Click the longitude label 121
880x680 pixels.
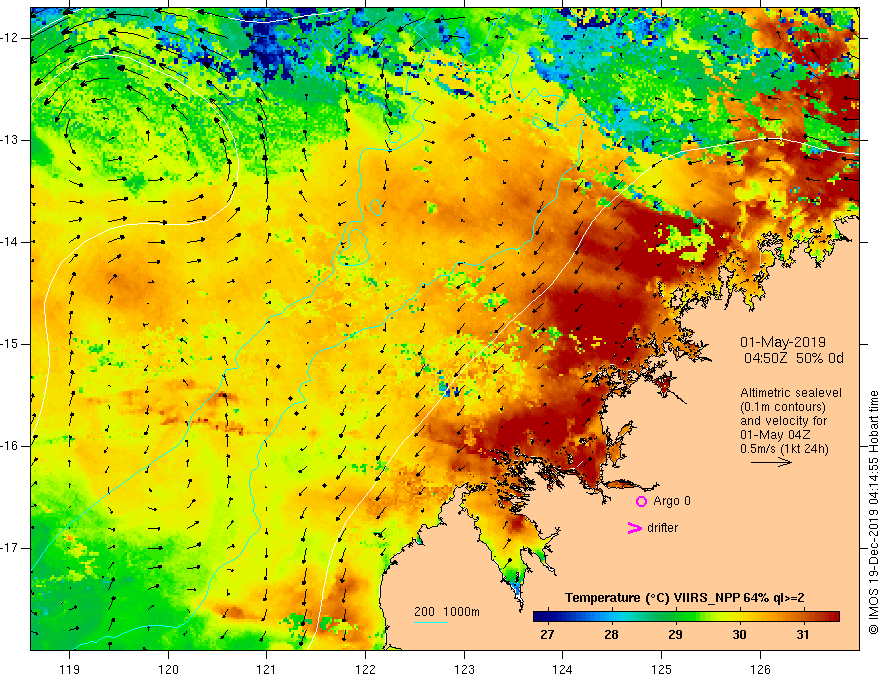click(x=267, y=669)
